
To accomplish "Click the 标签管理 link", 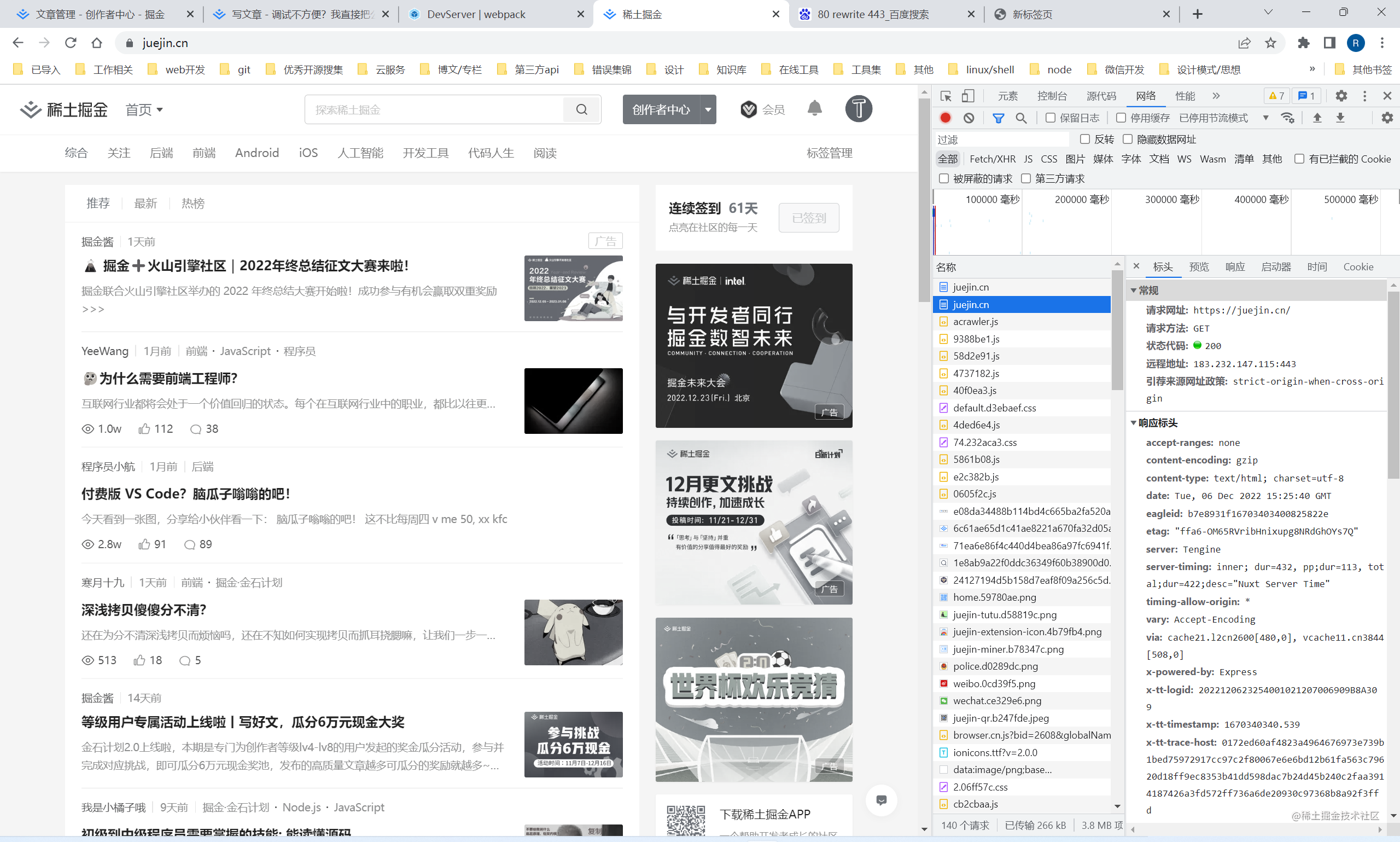I will coord(829,153).
